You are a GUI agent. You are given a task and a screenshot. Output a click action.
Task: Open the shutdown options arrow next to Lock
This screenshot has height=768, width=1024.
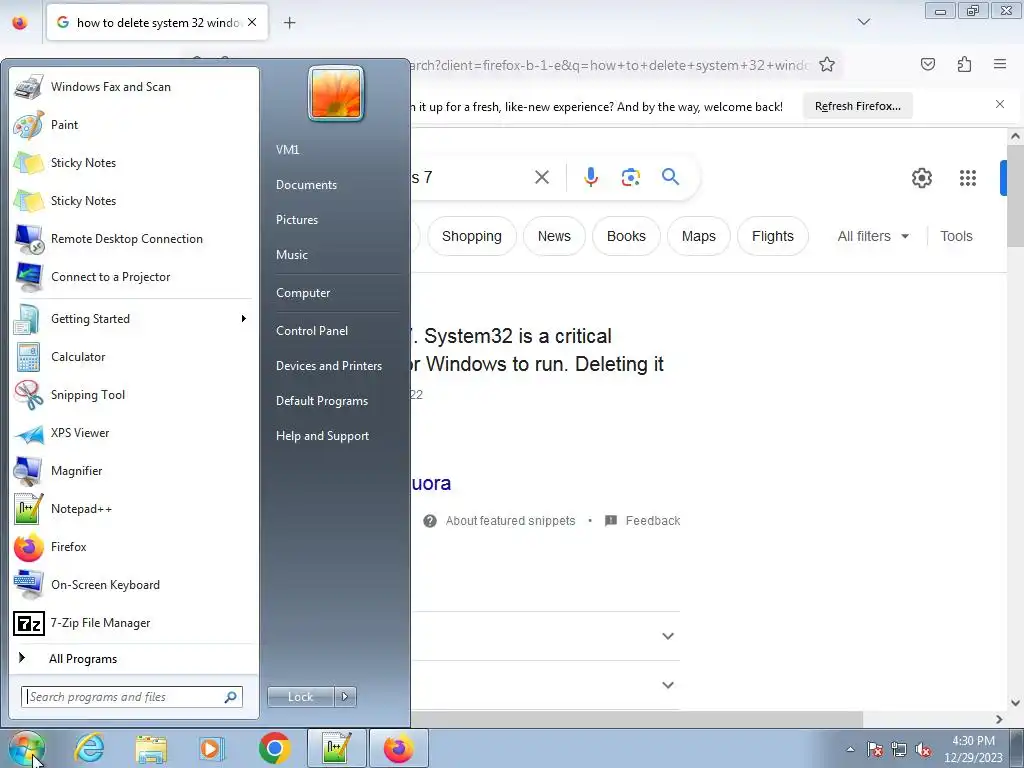pos(345,697)
